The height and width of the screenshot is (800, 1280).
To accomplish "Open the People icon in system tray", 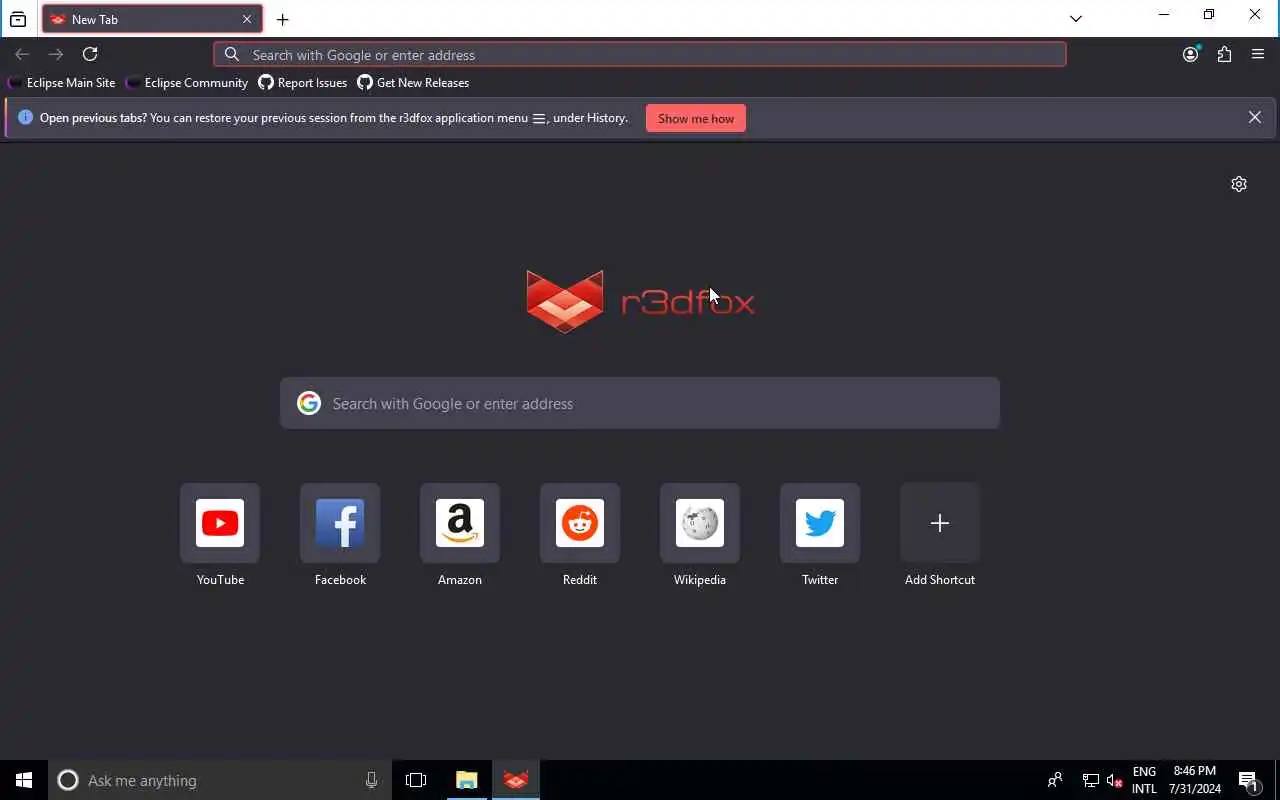I will (x=1055, y=780).
